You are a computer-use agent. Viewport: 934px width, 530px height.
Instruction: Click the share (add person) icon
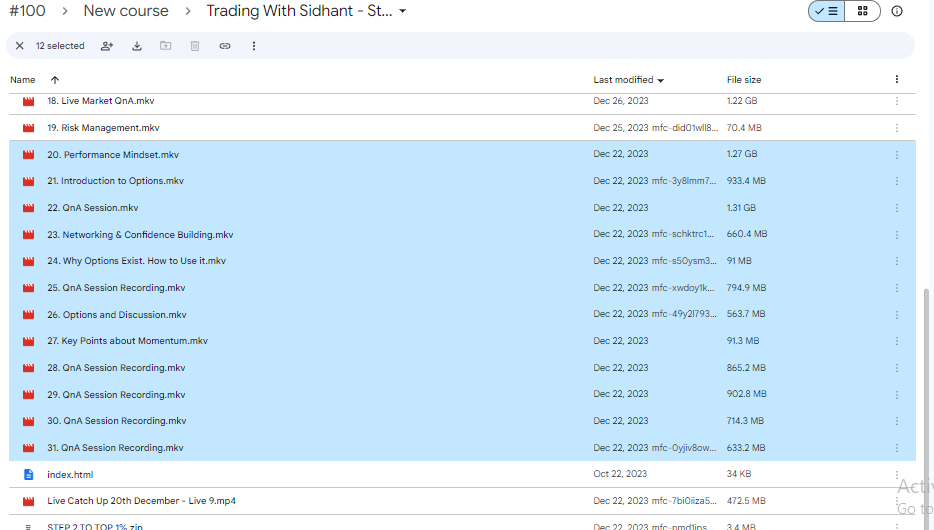107,46
